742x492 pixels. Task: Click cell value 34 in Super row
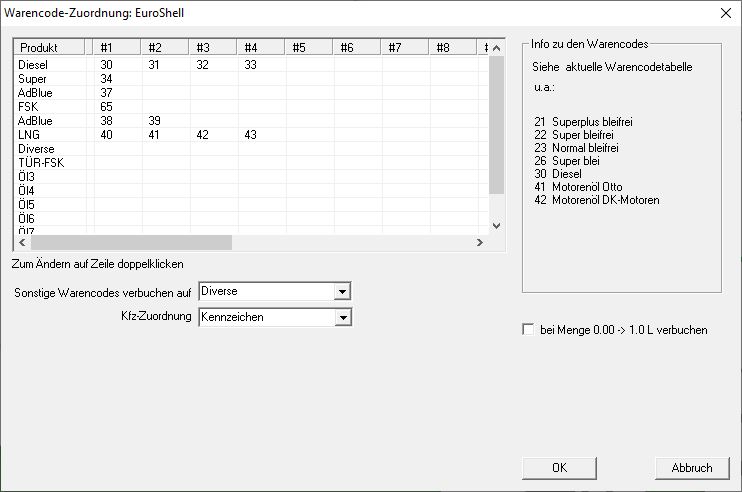106,79
